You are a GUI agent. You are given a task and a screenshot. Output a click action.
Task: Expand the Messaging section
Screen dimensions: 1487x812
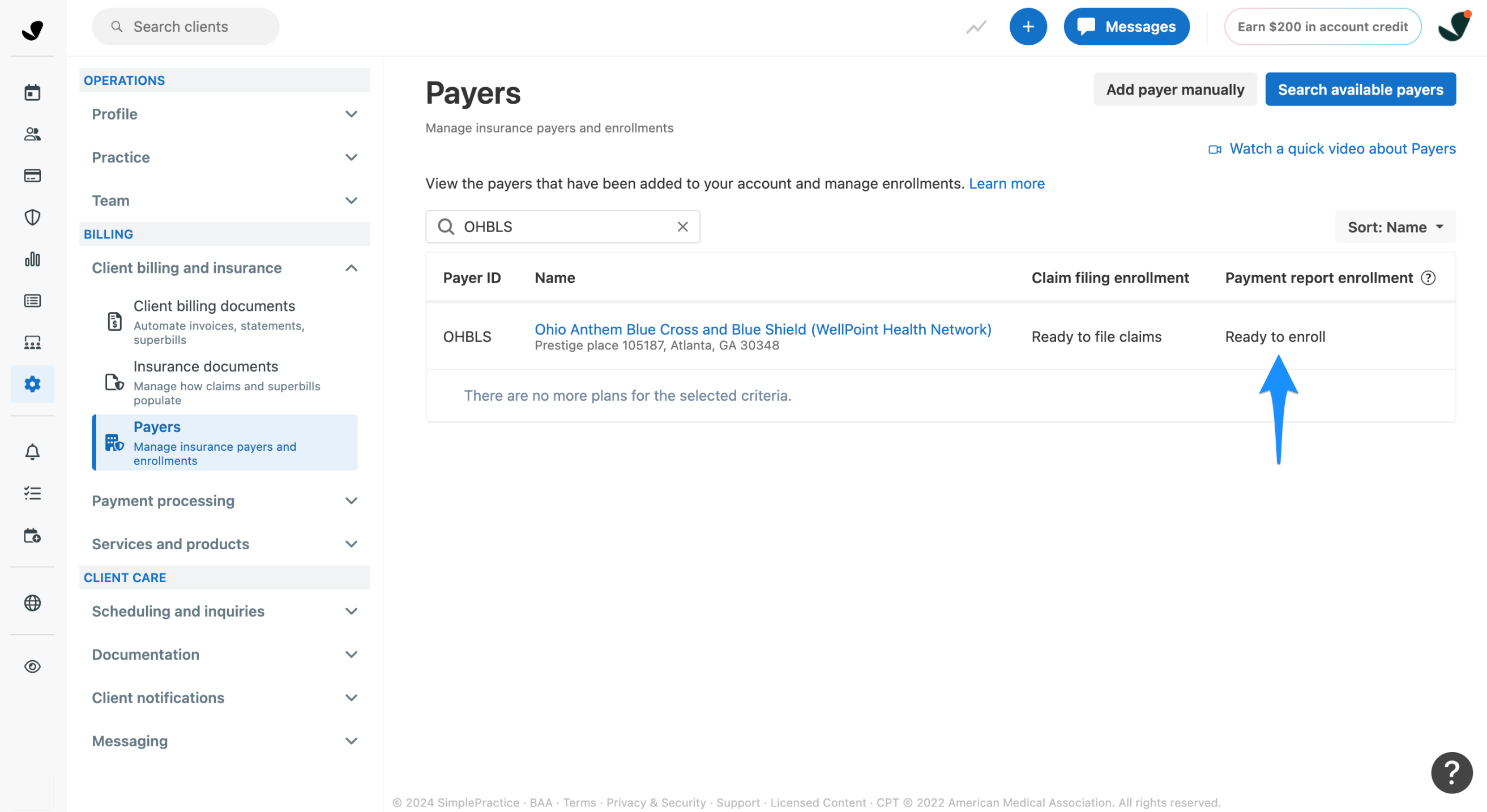(225, 741)
